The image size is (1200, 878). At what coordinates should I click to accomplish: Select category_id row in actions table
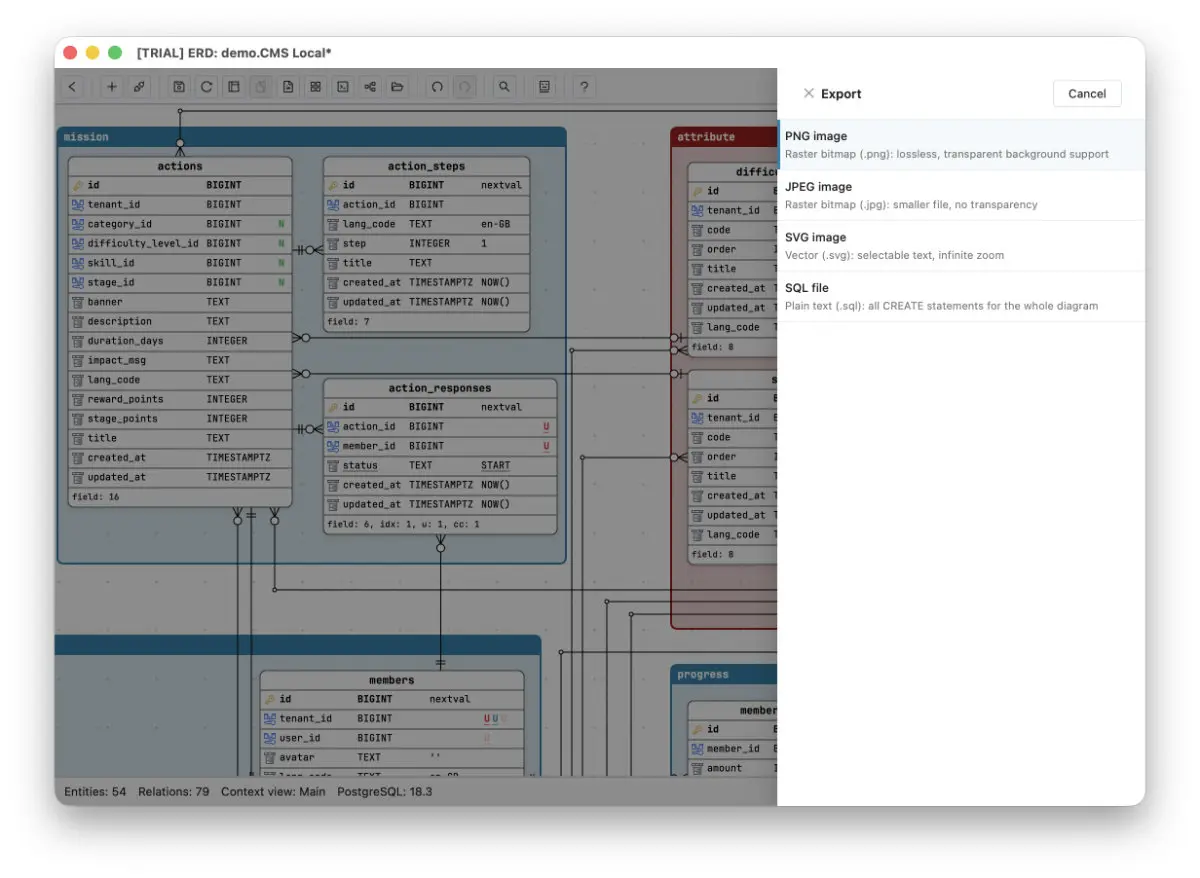(180, 224)
